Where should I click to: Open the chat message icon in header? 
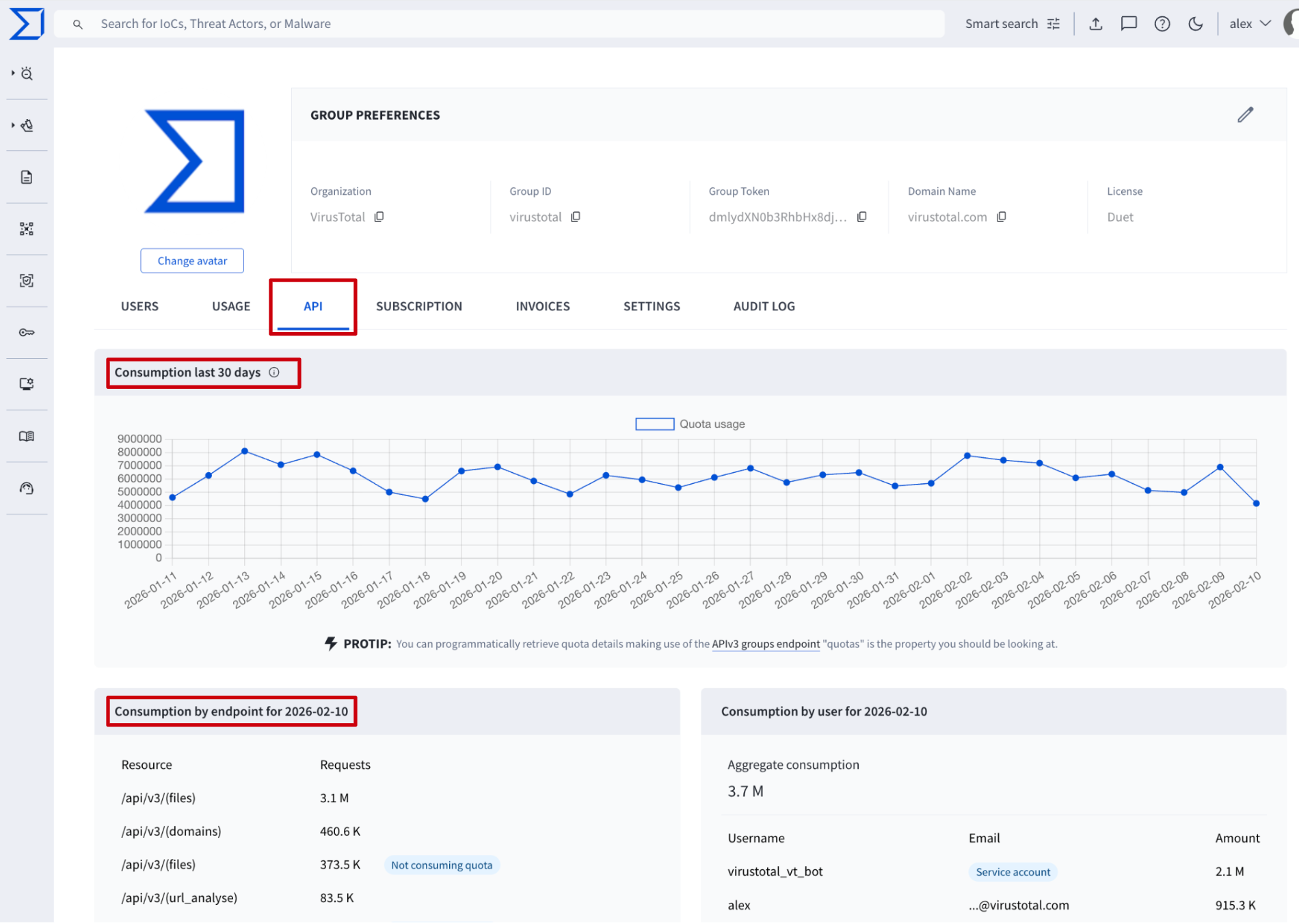click(x=1128, y=24)
